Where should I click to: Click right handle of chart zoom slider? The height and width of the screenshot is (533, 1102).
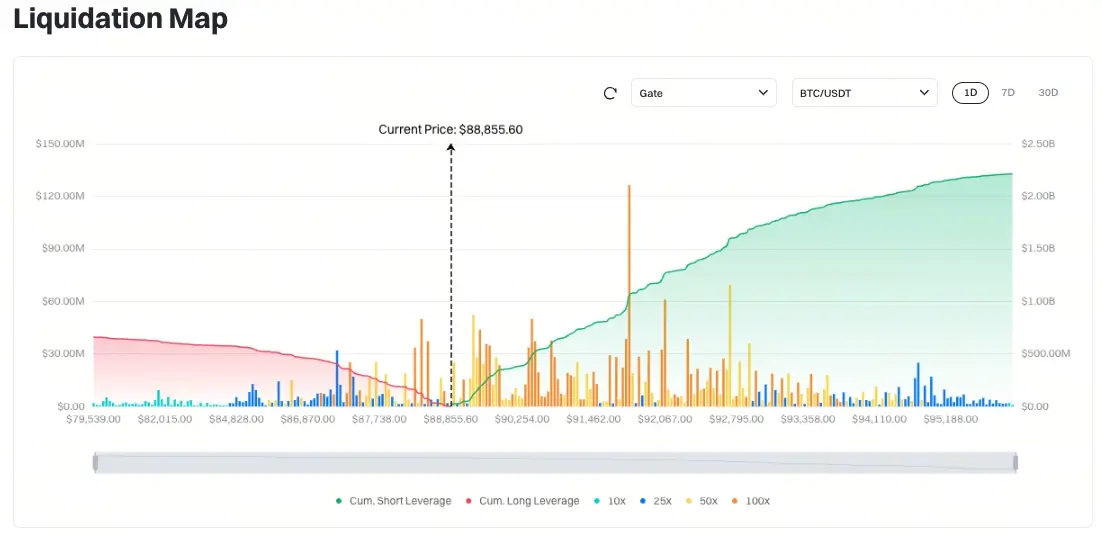tap(1015, 463)
